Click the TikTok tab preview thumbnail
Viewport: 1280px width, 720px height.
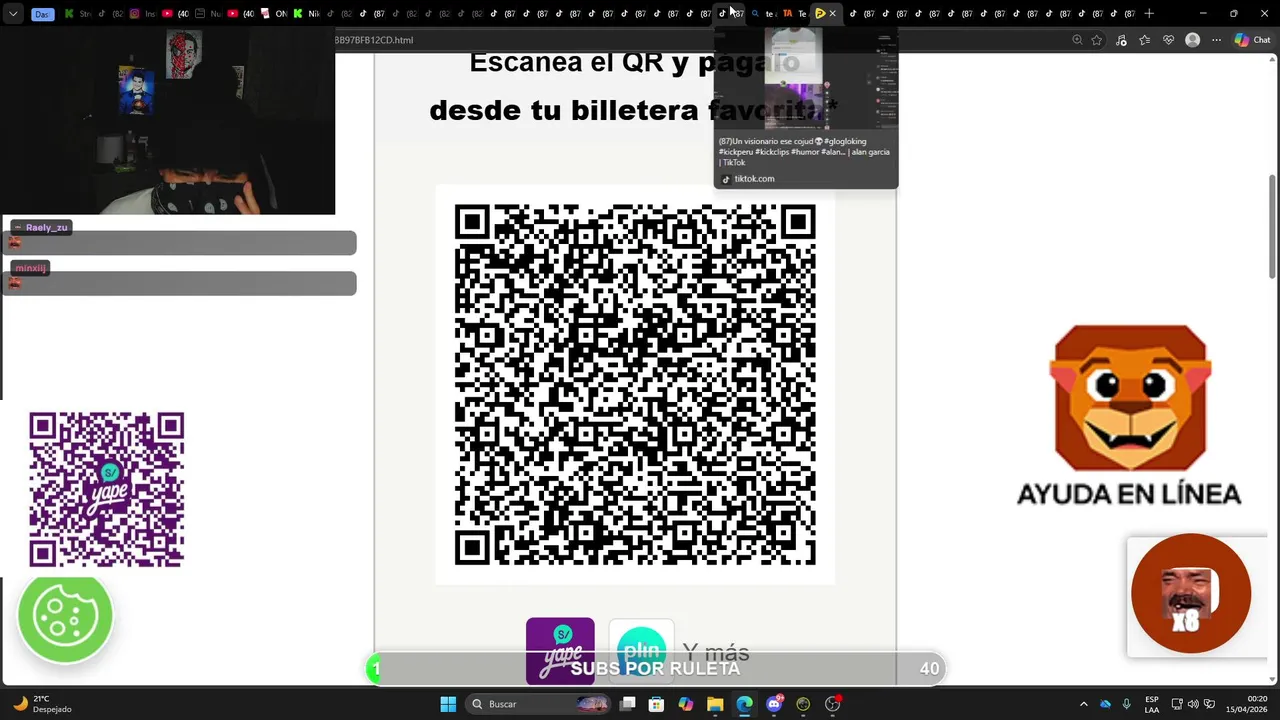click(806, 80)
